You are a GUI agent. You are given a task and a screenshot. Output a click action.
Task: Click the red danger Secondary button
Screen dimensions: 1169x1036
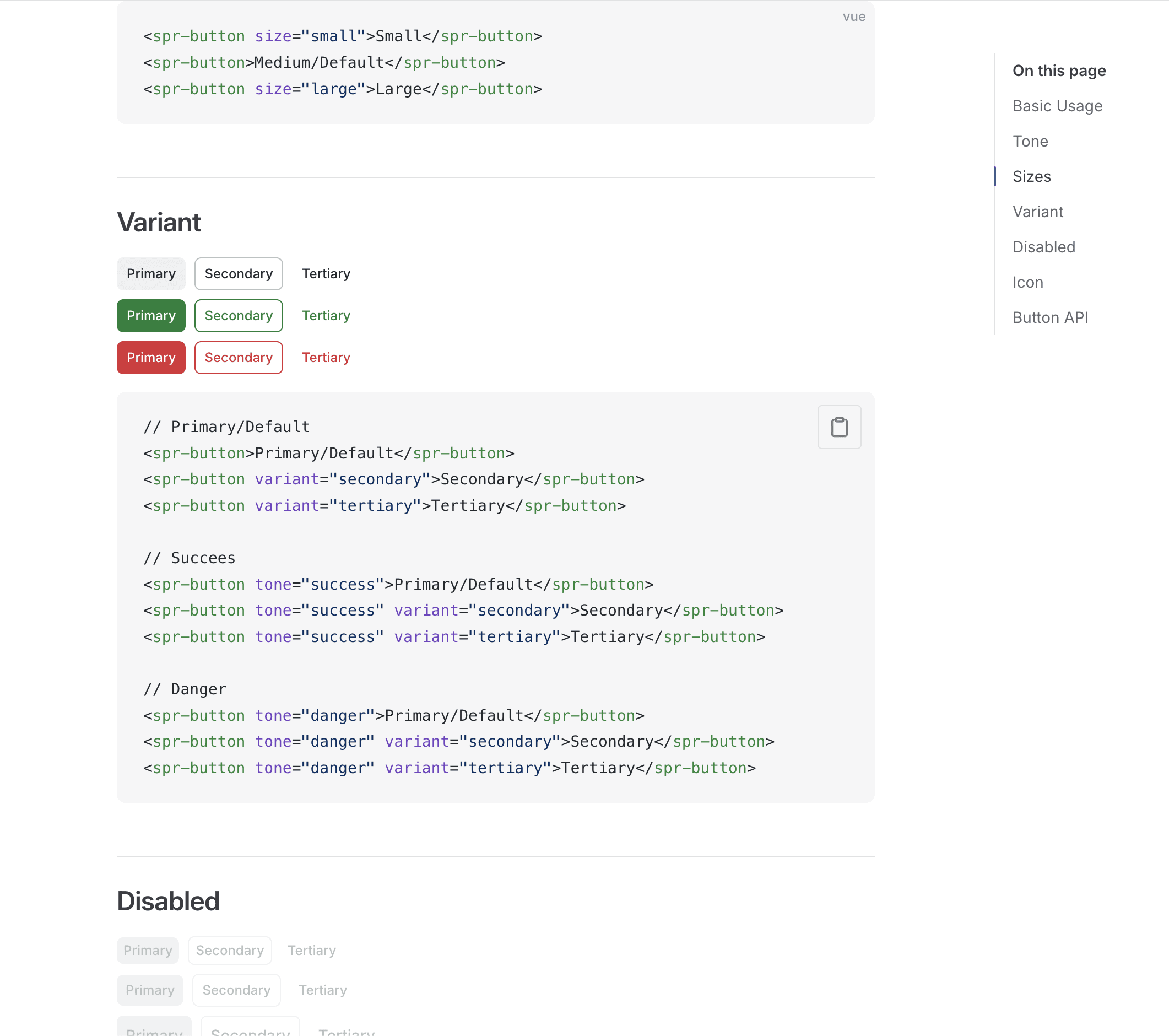click(239, 358)
